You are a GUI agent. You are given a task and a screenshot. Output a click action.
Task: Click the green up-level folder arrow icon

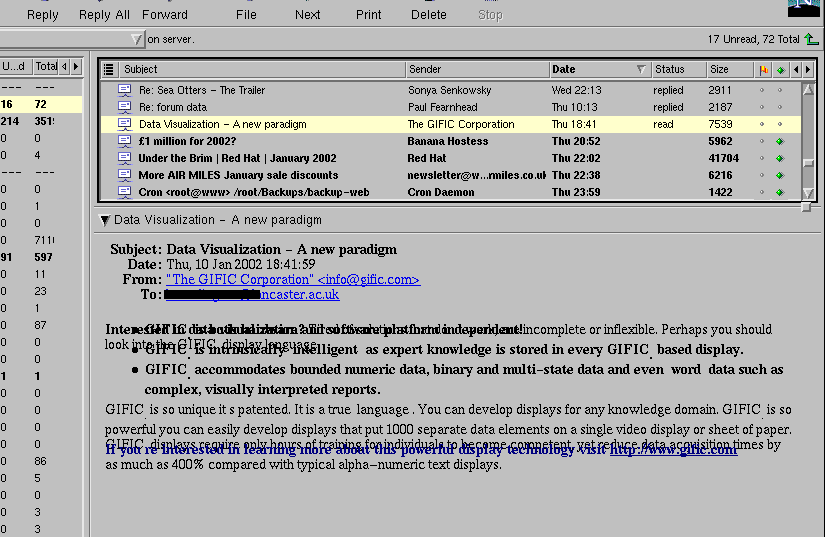pos(811,38)
